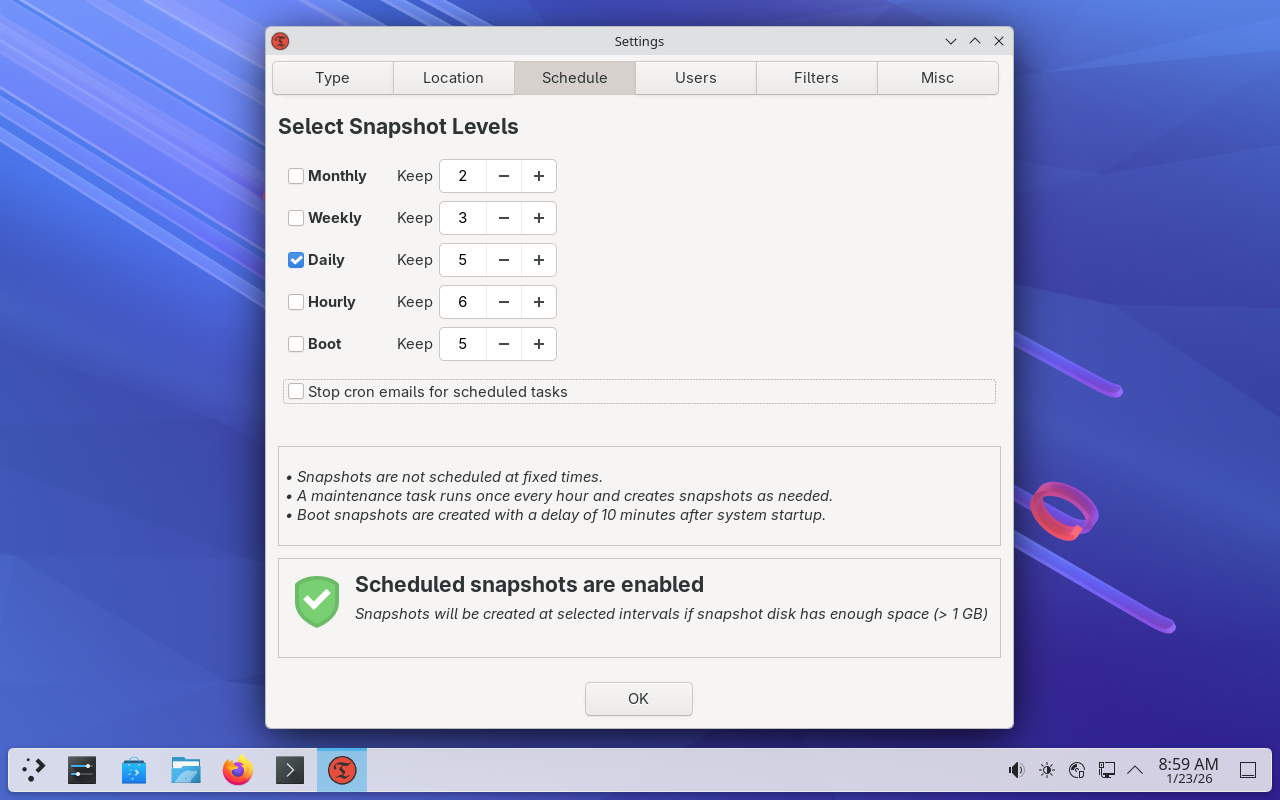
Task: Open the Dolphin file manager icon
Action: coord(186,770)
